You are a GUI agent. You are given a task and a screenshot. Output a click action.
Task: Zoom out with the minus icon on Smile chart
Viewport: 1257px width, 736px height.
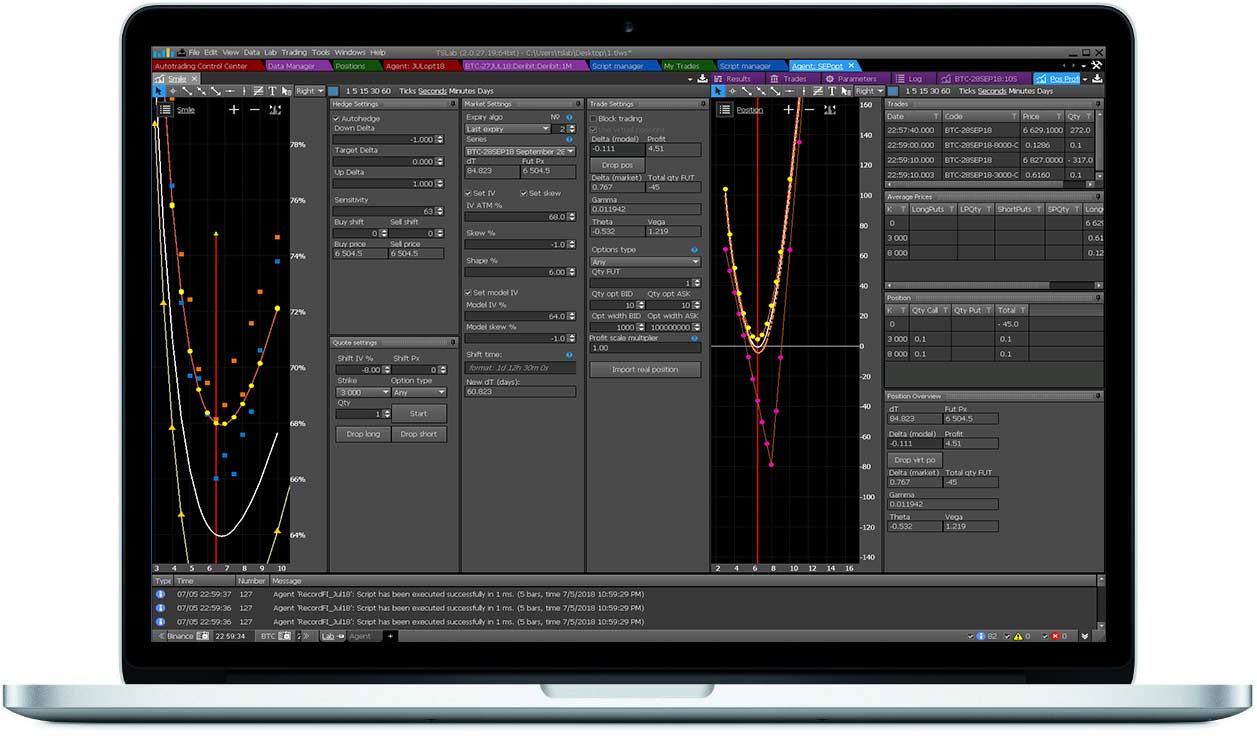coord(254,110)
